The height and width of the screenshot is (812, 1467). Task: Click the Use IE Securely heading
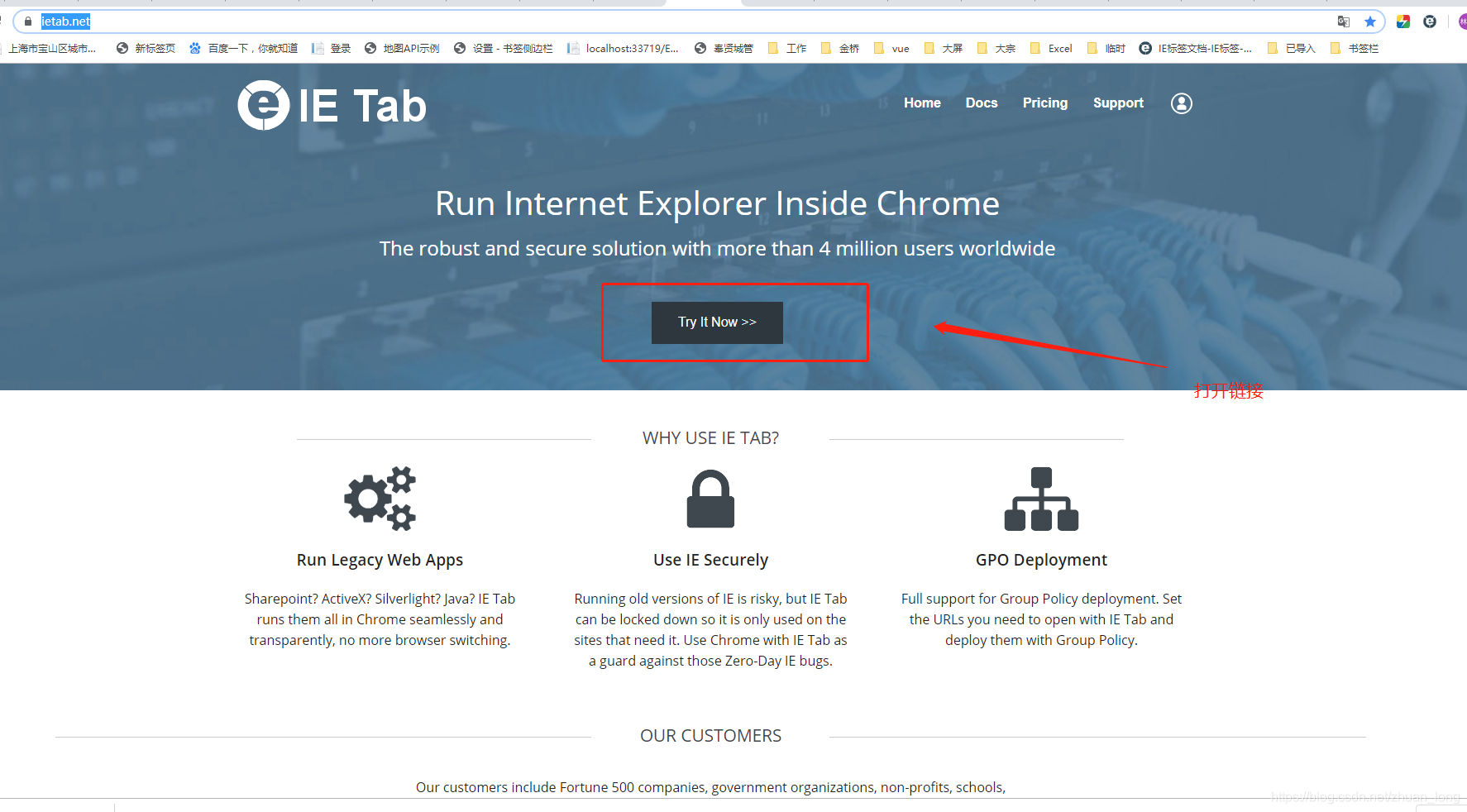[x=710, y=560]
